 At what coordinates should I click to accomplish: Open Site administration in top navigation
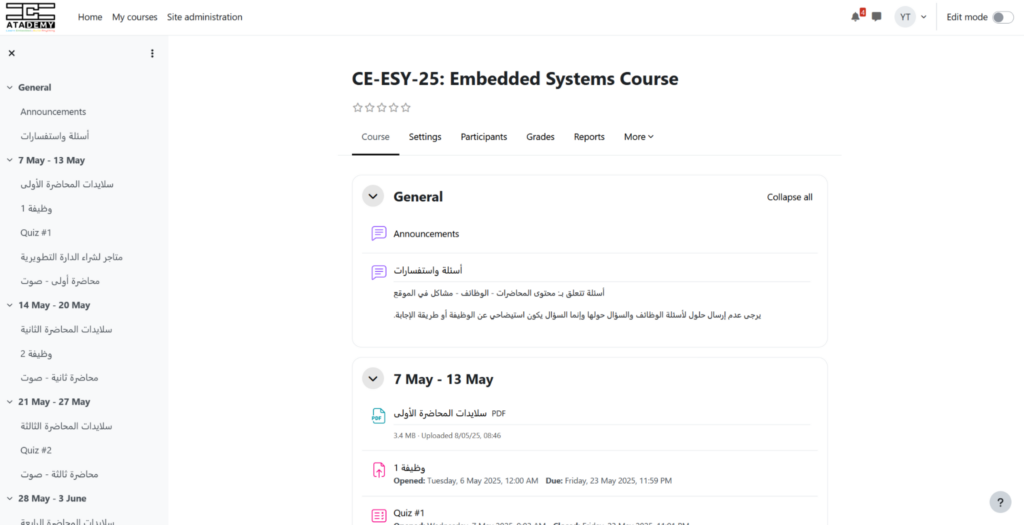point(204,17)
